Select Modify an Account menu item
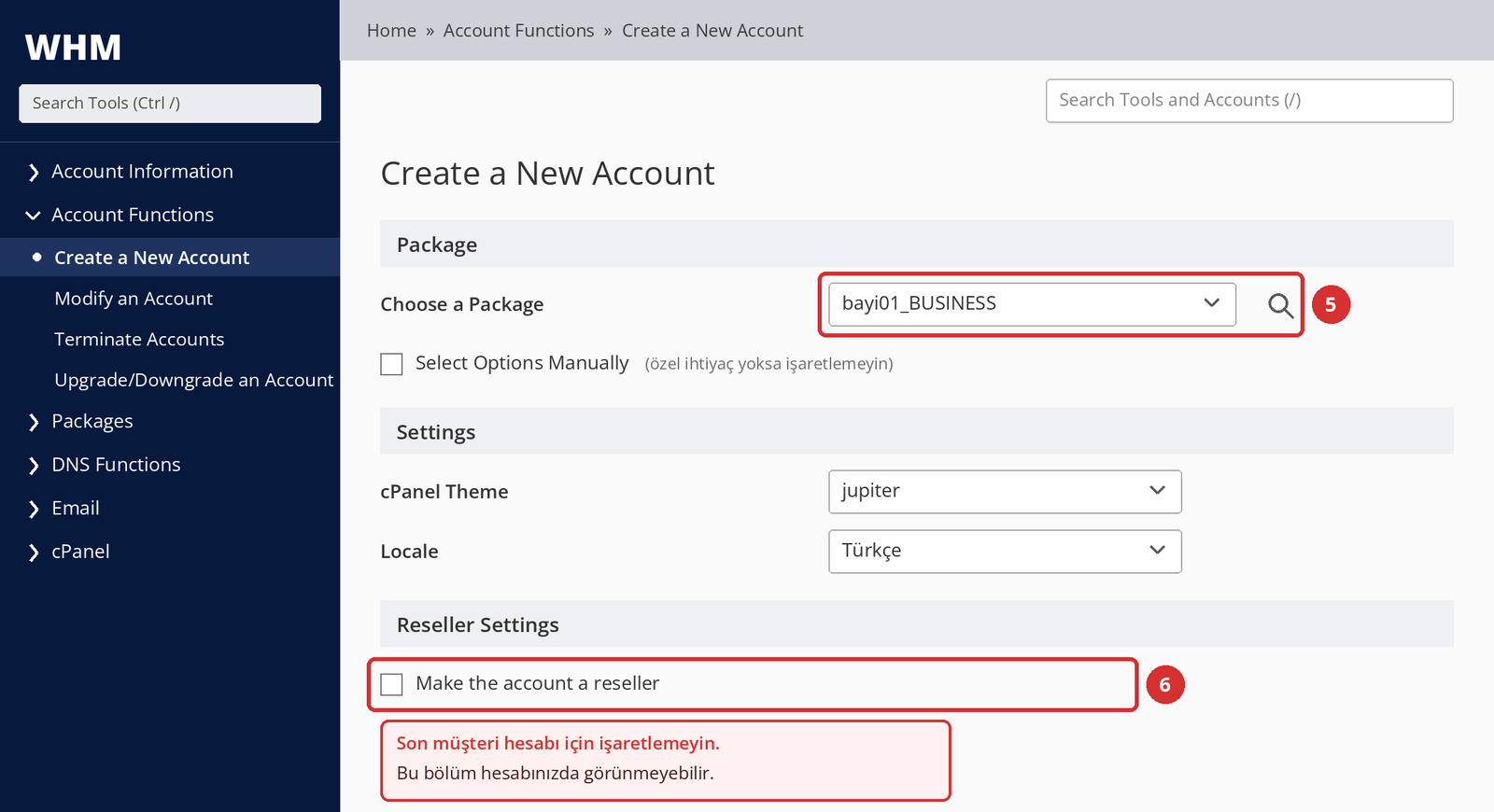Viewport: 1494px width, 812px height. 134,299
